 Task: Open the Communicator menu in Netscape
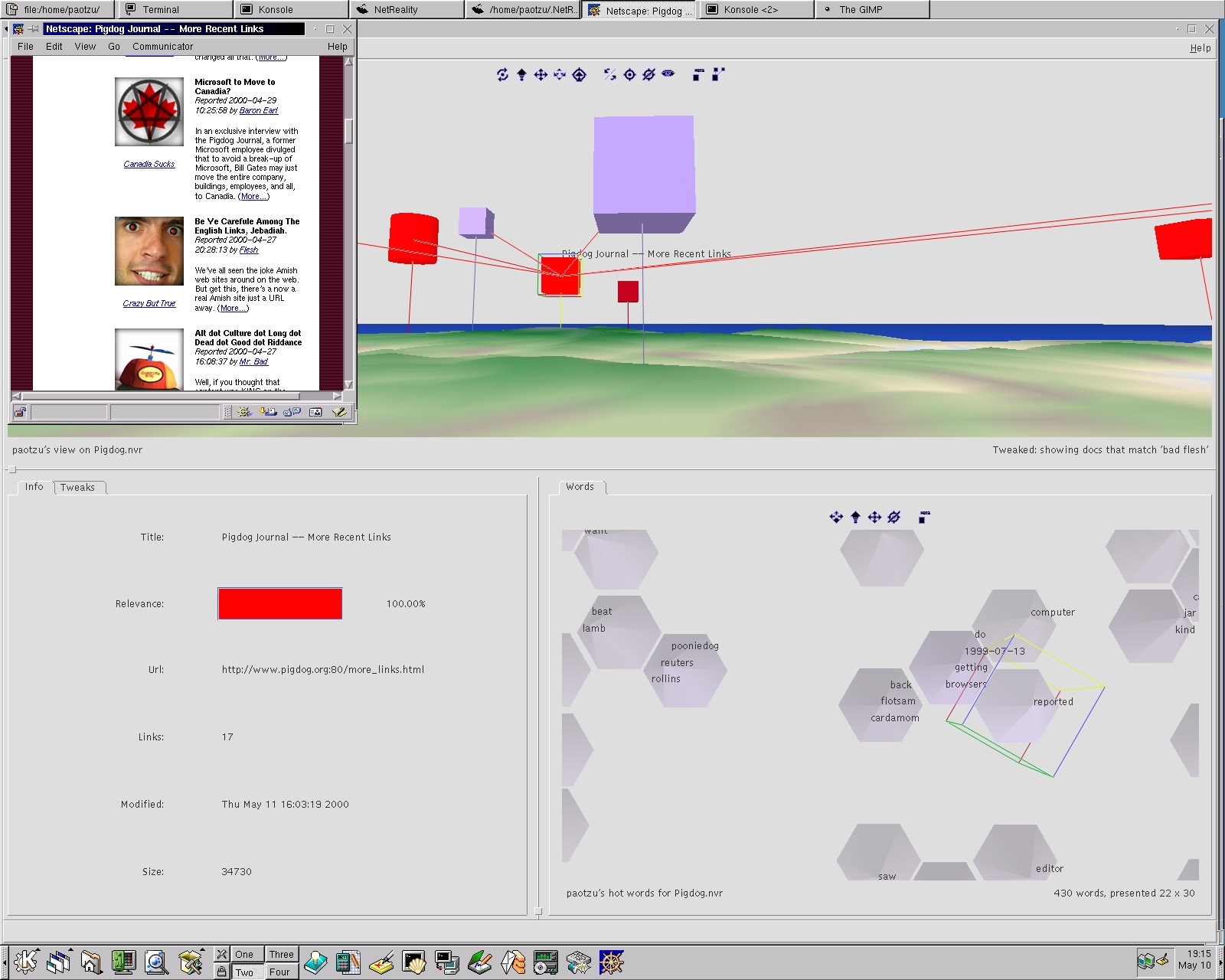[x=163, y=47]
